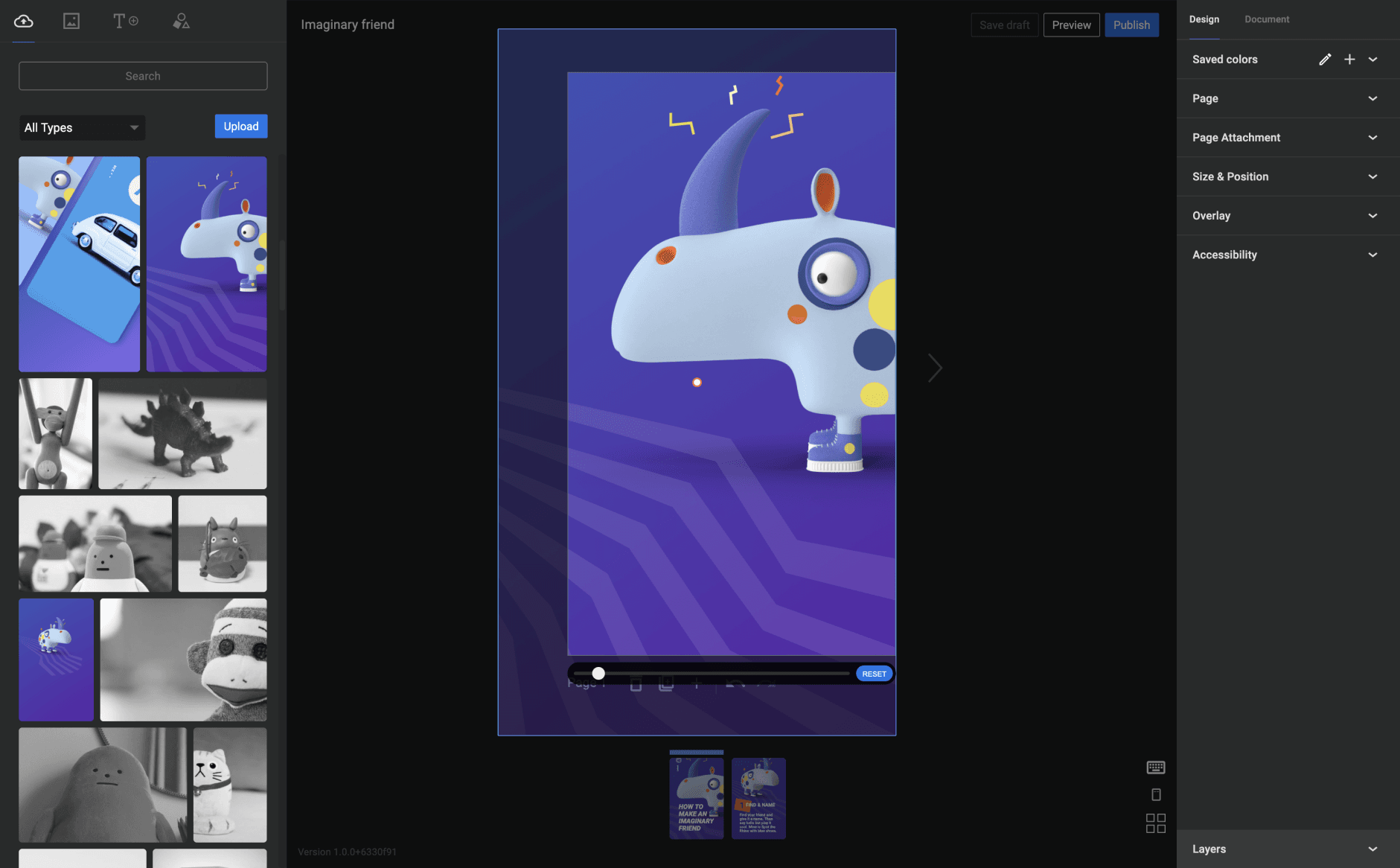Add a saved color with plus icon

1349,60
